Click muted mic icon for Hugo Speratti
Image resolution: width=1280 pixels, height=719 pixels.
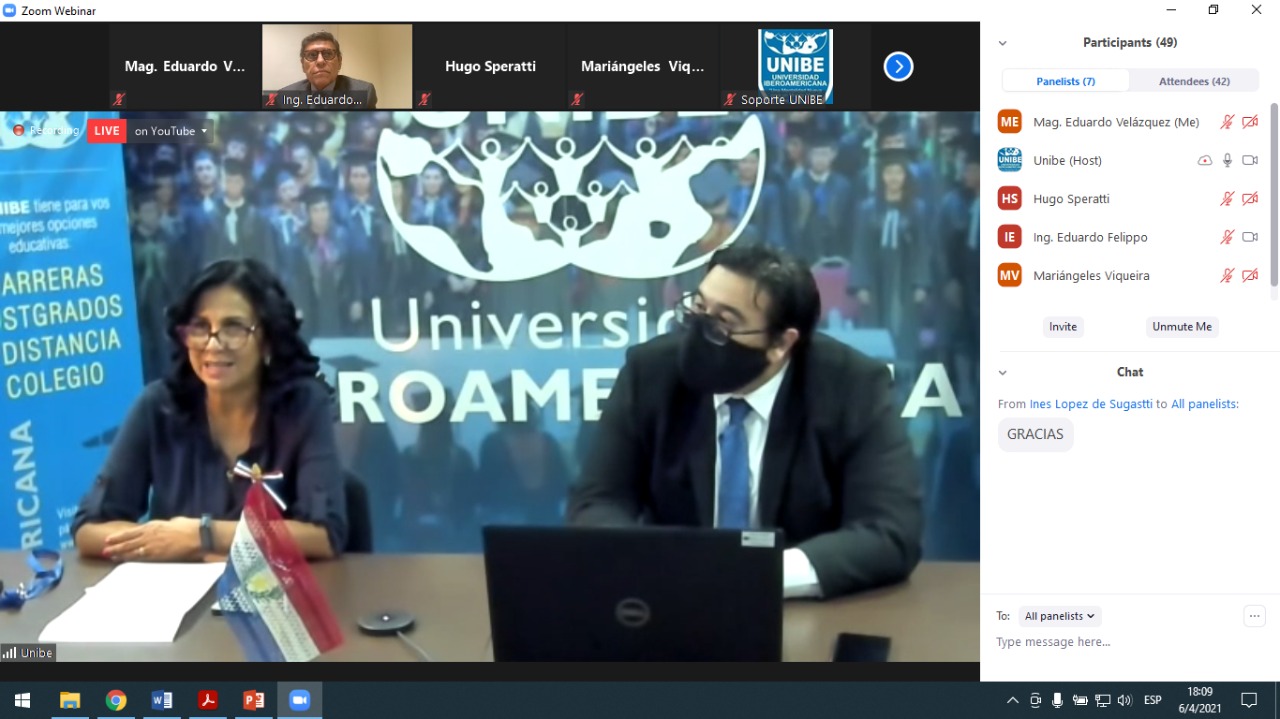[x=1227, y=199]
